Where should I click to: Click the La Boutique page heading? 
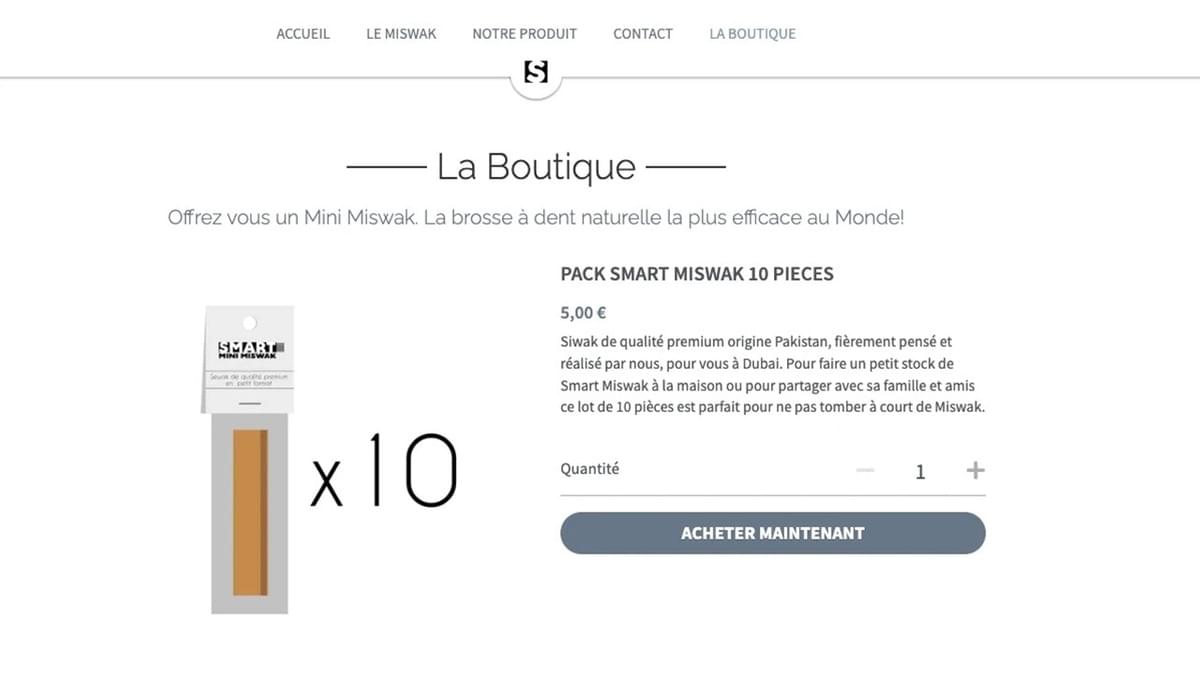[x=536, y=167]
